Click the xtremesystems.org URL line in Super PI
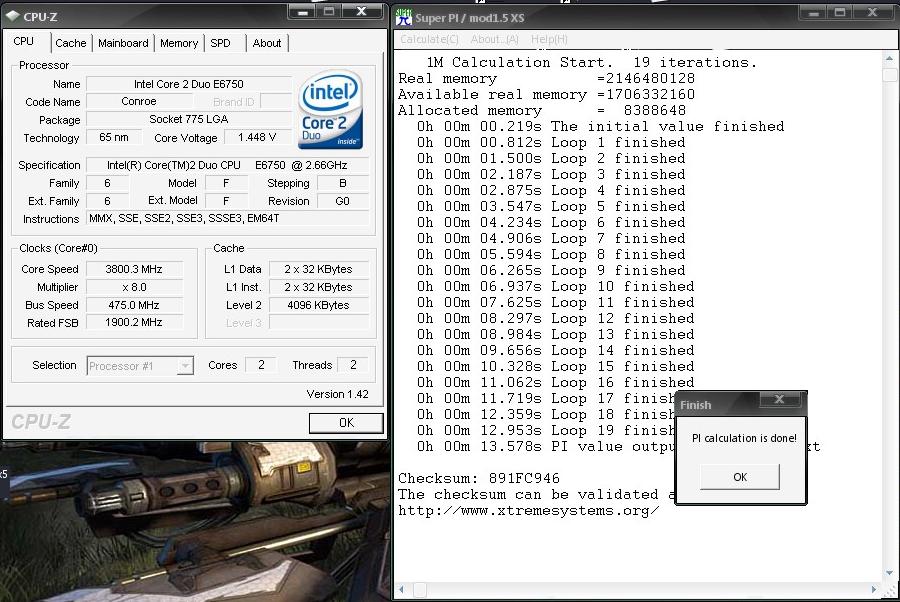This screenshot has height=602, width=900. [529, 510]
